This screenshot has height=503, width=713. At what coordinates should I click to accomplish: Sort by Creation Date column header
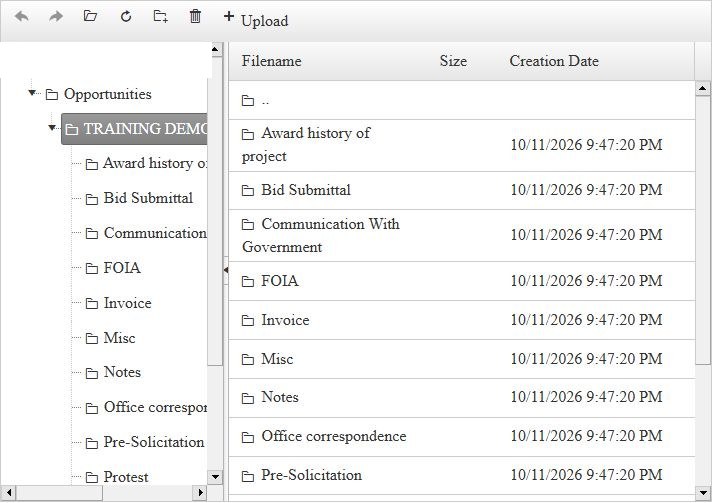554,61
